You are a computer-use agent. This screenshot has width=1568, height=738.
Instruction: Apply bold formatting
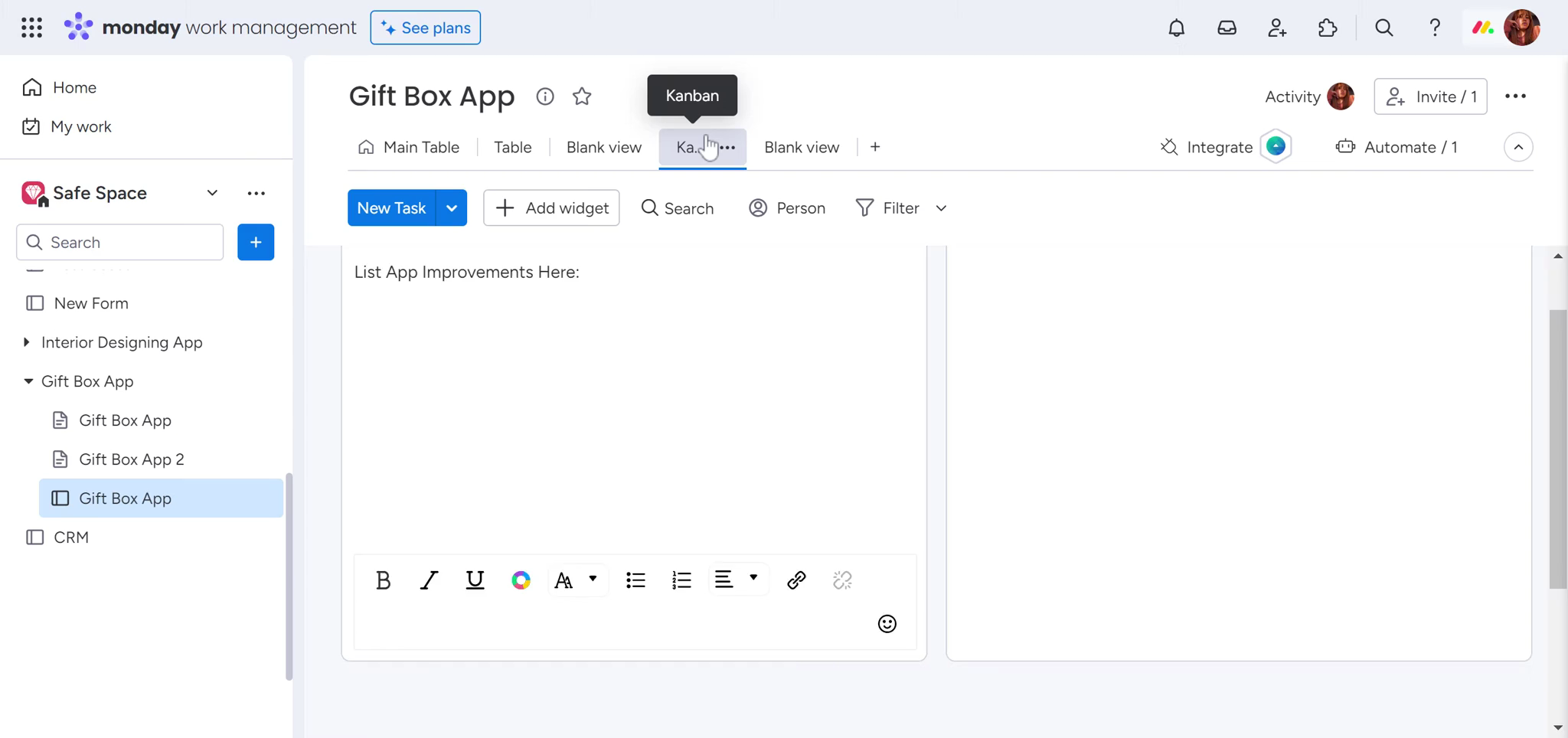pyautogui.click(x=383, y=580)
